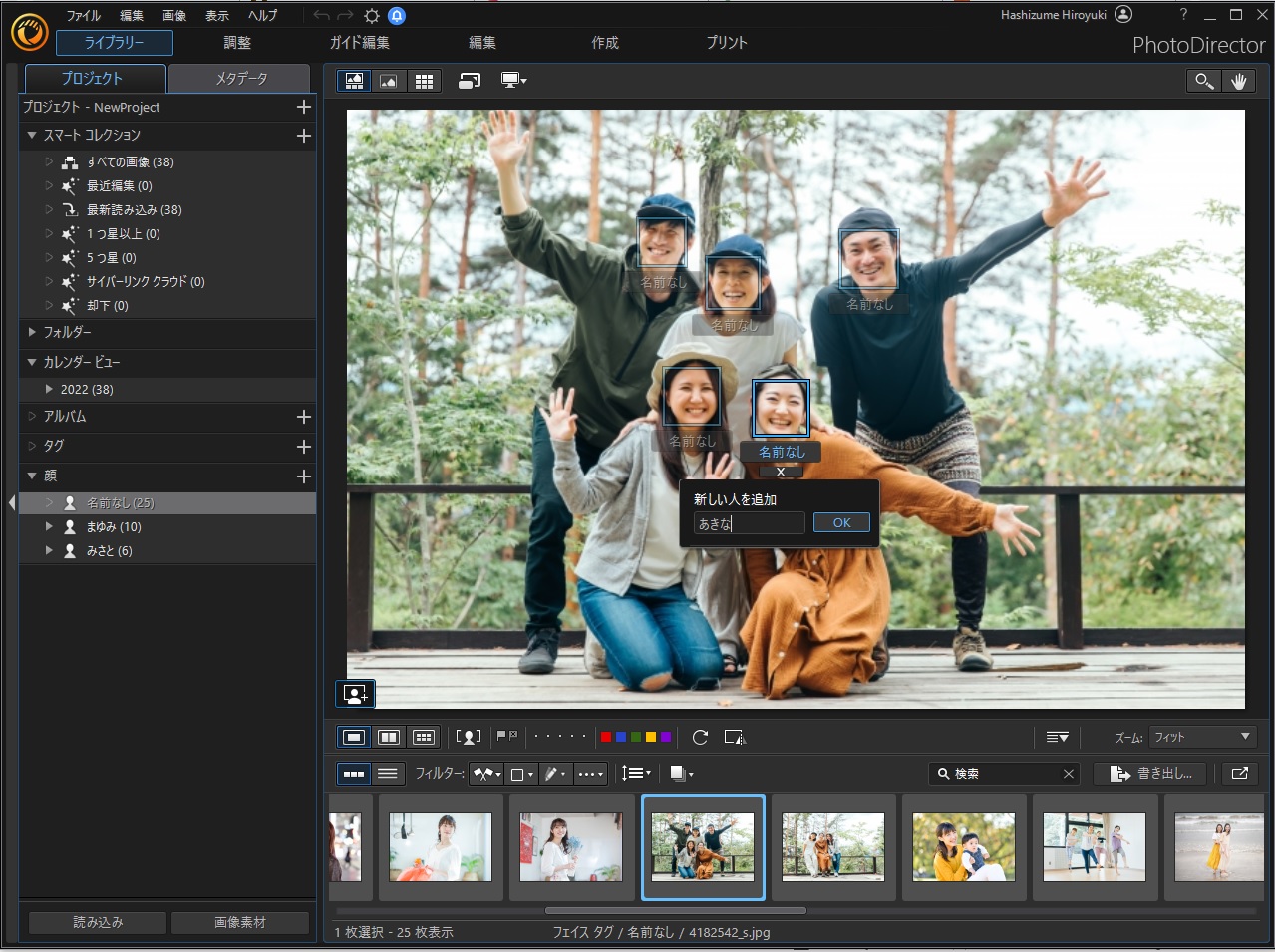Toggle the compare two-pane view
The width and height of the screenshot is (1275, 952).
(389, 737)
